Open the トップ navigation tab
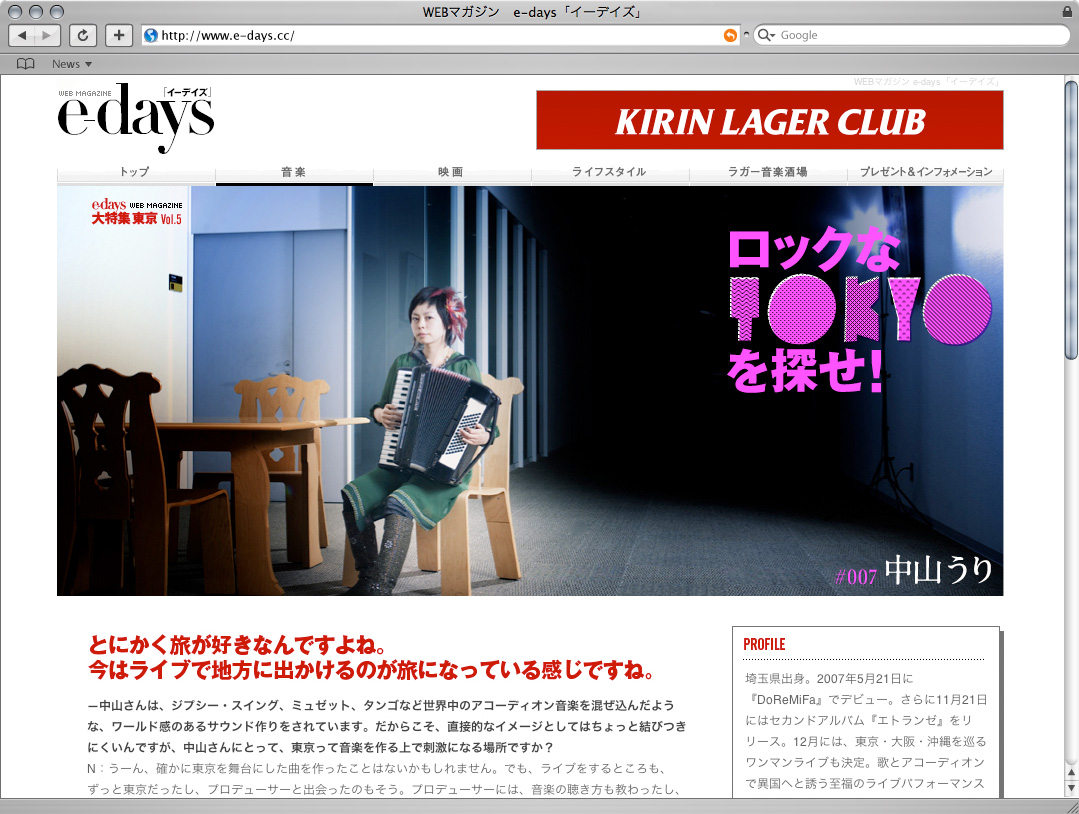The image size is (1079, 814). click(x=135, y=172)
